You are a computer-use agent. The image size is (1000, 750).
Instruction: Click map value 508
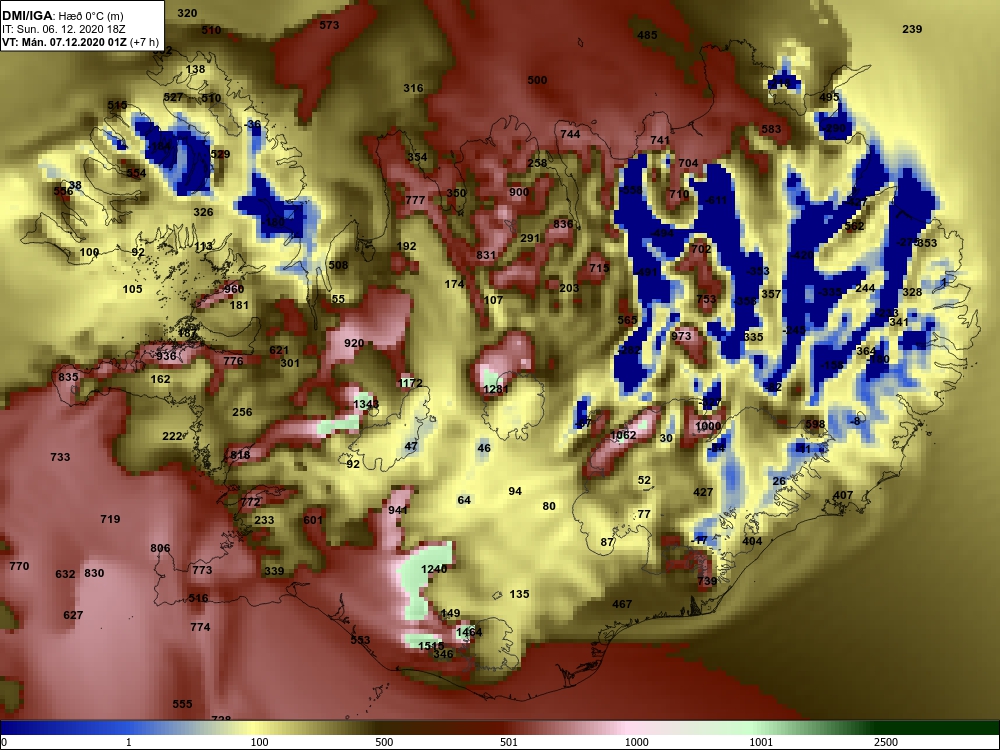coord(338,265)
